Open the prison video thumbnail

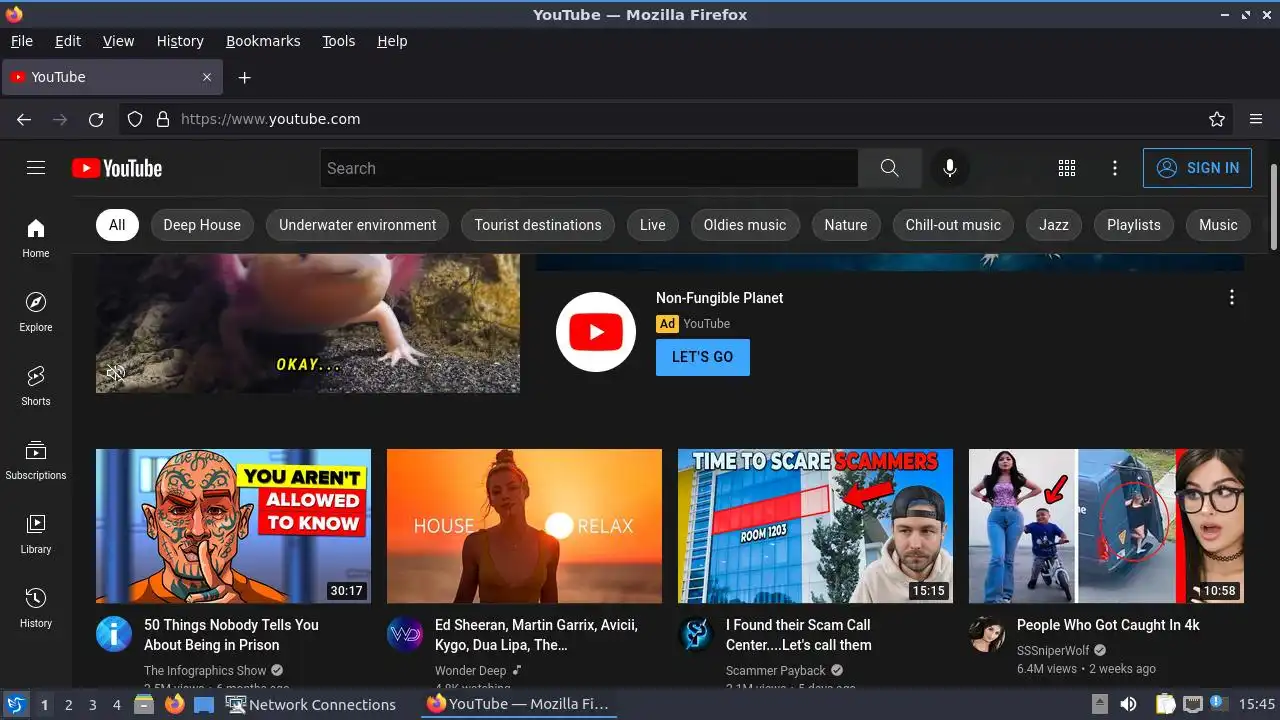tap(233, 526)
